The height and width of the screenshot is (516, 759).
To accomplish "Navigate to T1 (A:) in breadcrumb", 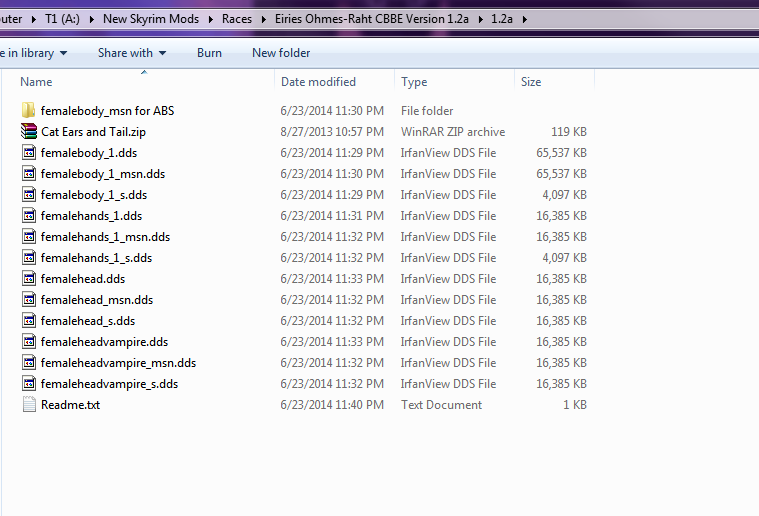I will [62, 19].
